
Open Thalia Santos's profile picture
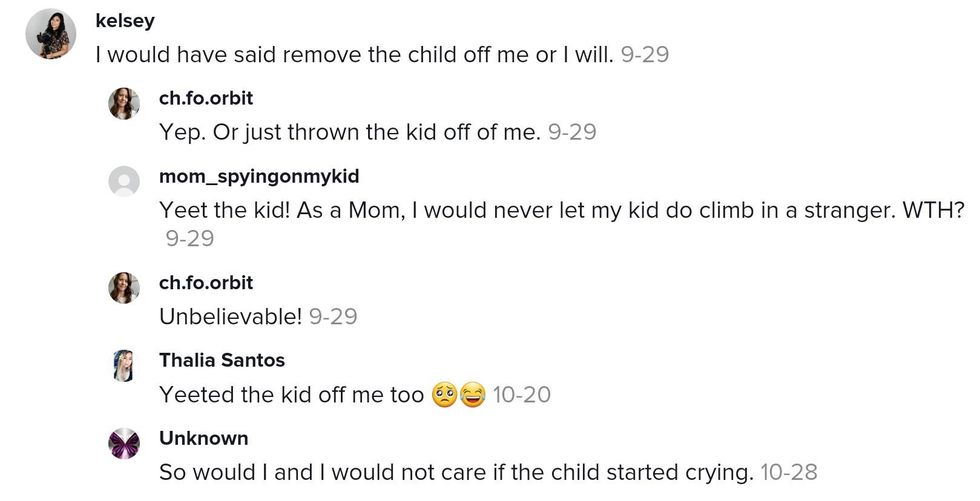(124, 365)
